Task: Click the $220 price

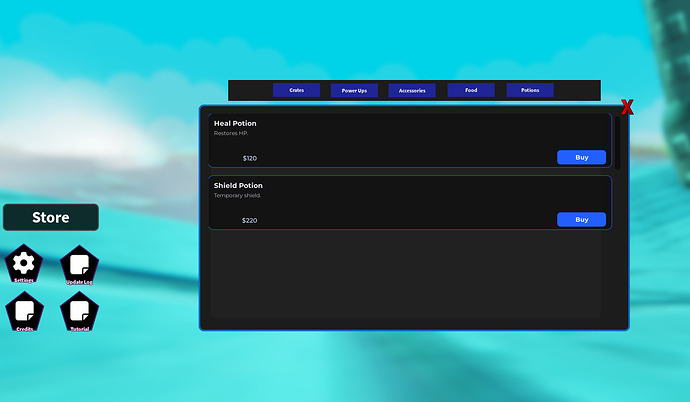Action: click(250, 220)
